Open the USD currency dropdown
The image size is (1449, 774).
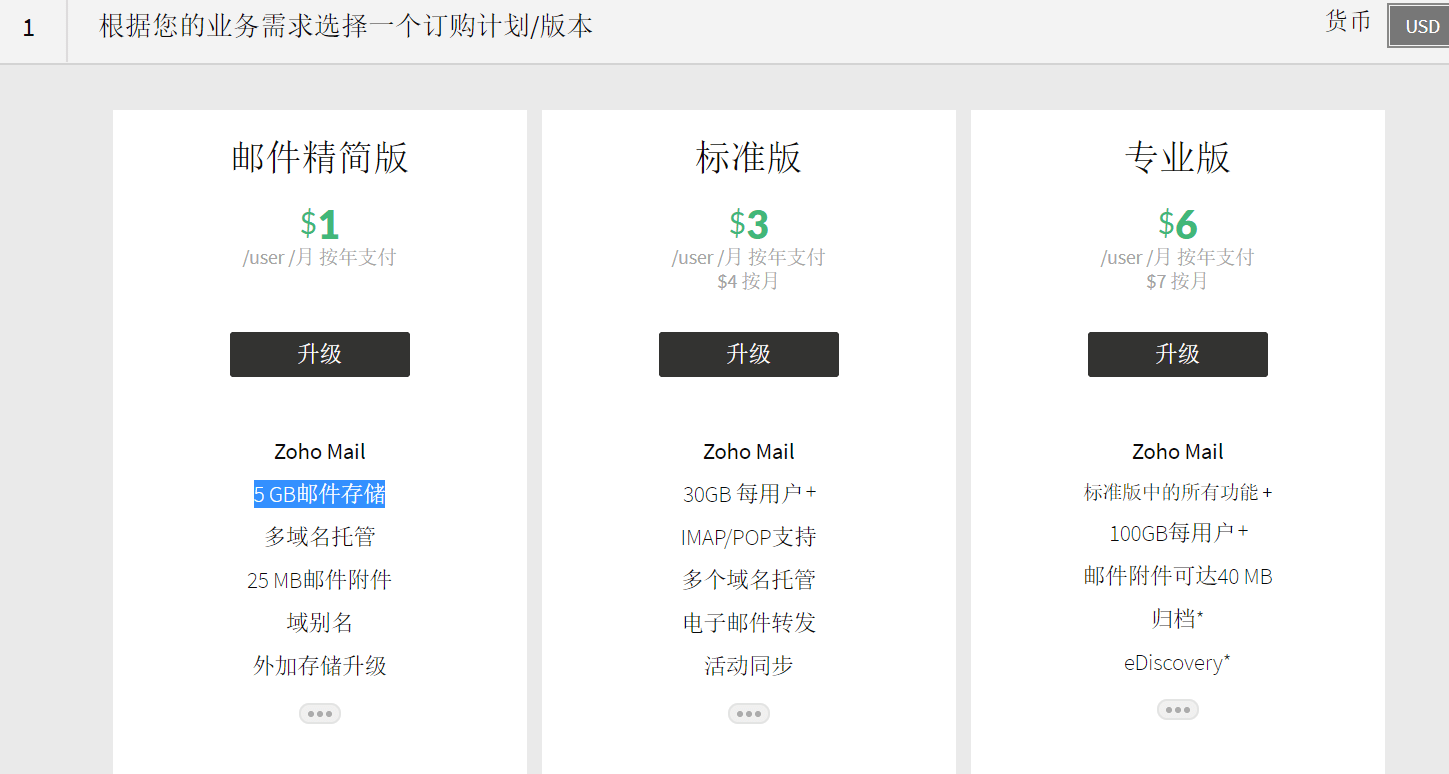click(1419, 26)
